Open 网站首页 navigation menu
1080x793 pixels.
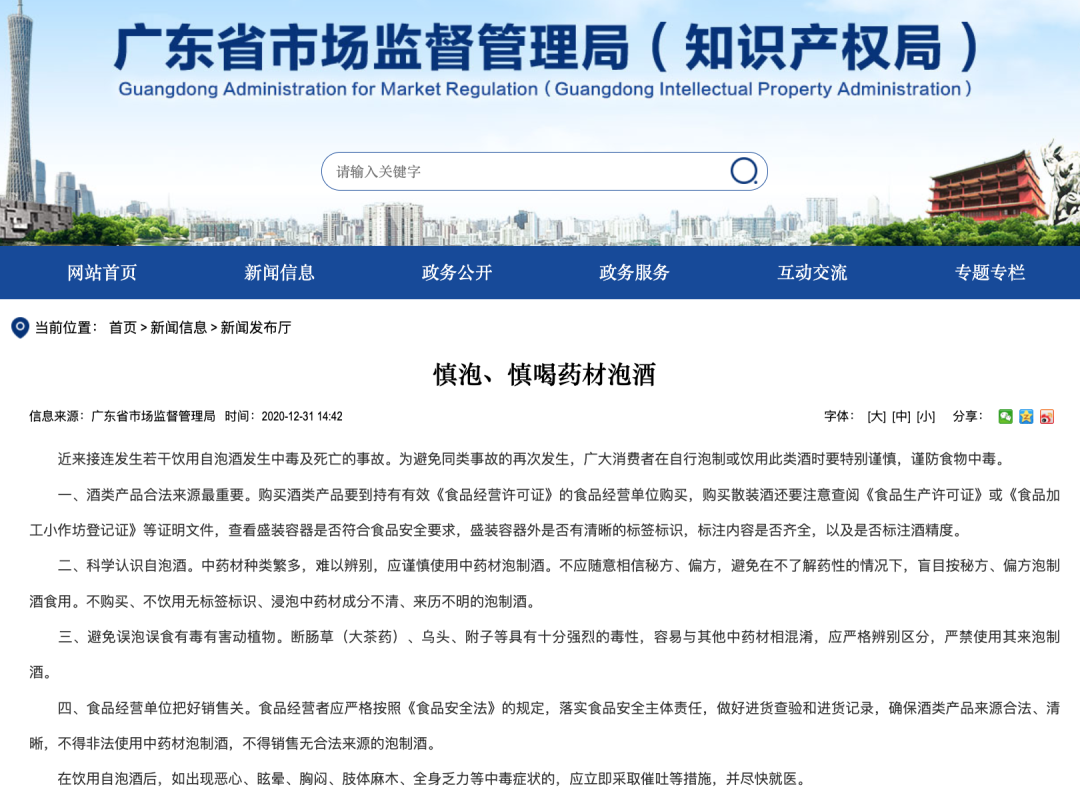click(x=102, y=273)
